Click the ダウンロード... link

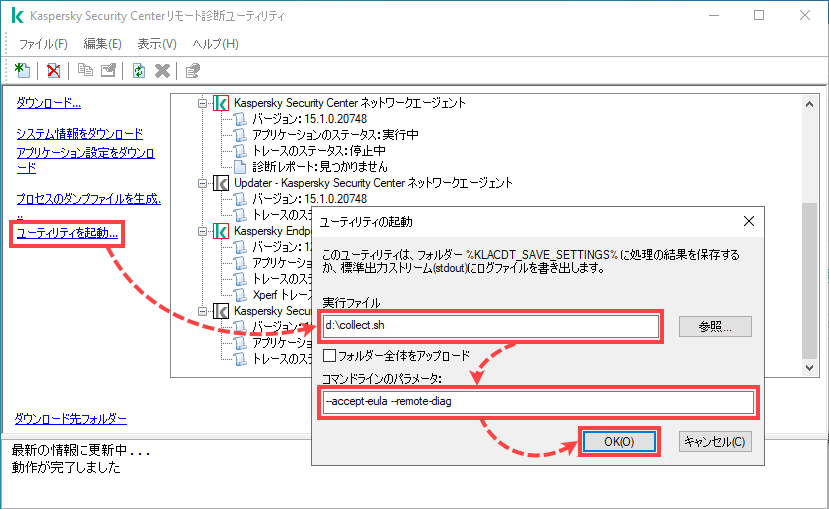point(49,103)
